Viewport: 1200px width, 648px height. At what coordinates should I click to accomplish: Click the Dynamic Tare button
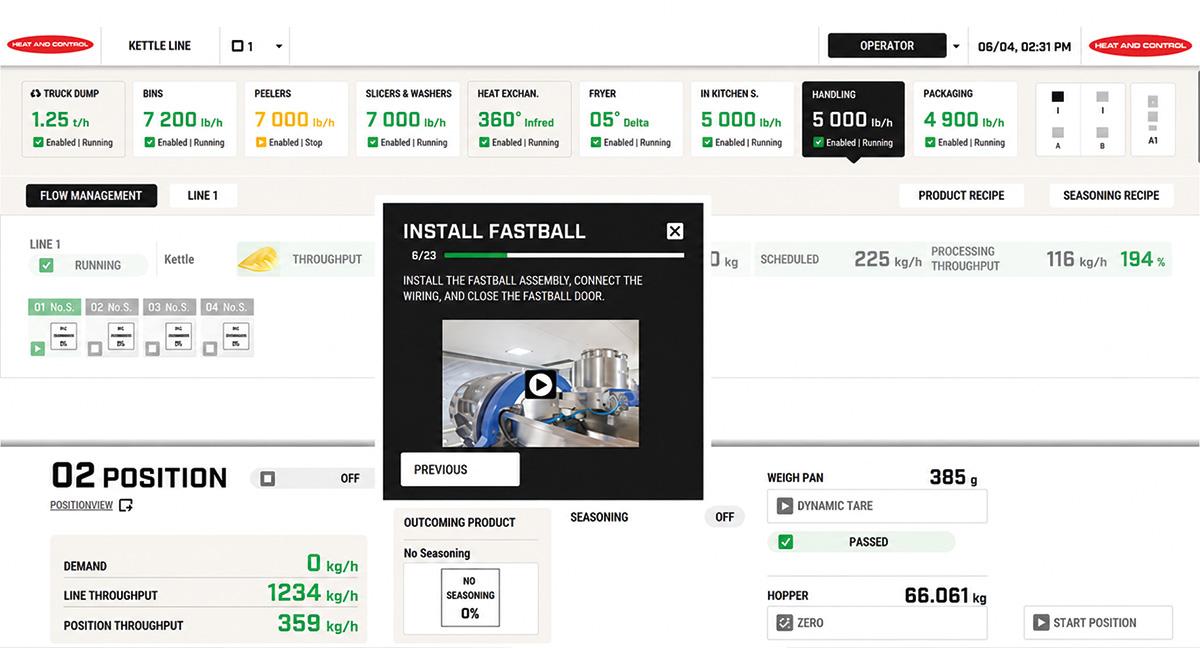pos(877,506)
